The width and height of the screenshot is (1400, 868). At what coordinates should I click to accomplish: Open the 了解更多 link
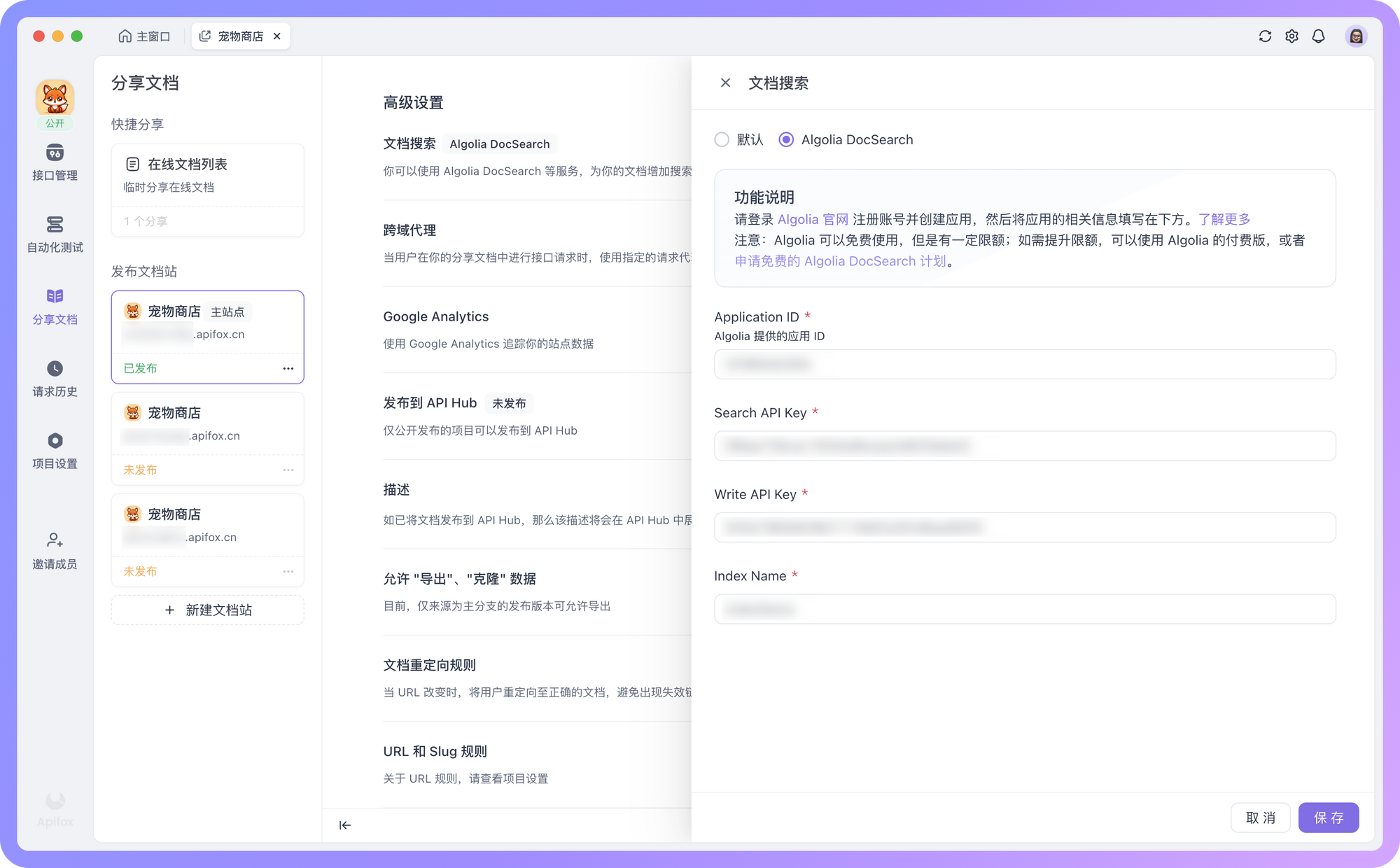coord(1224,219)
